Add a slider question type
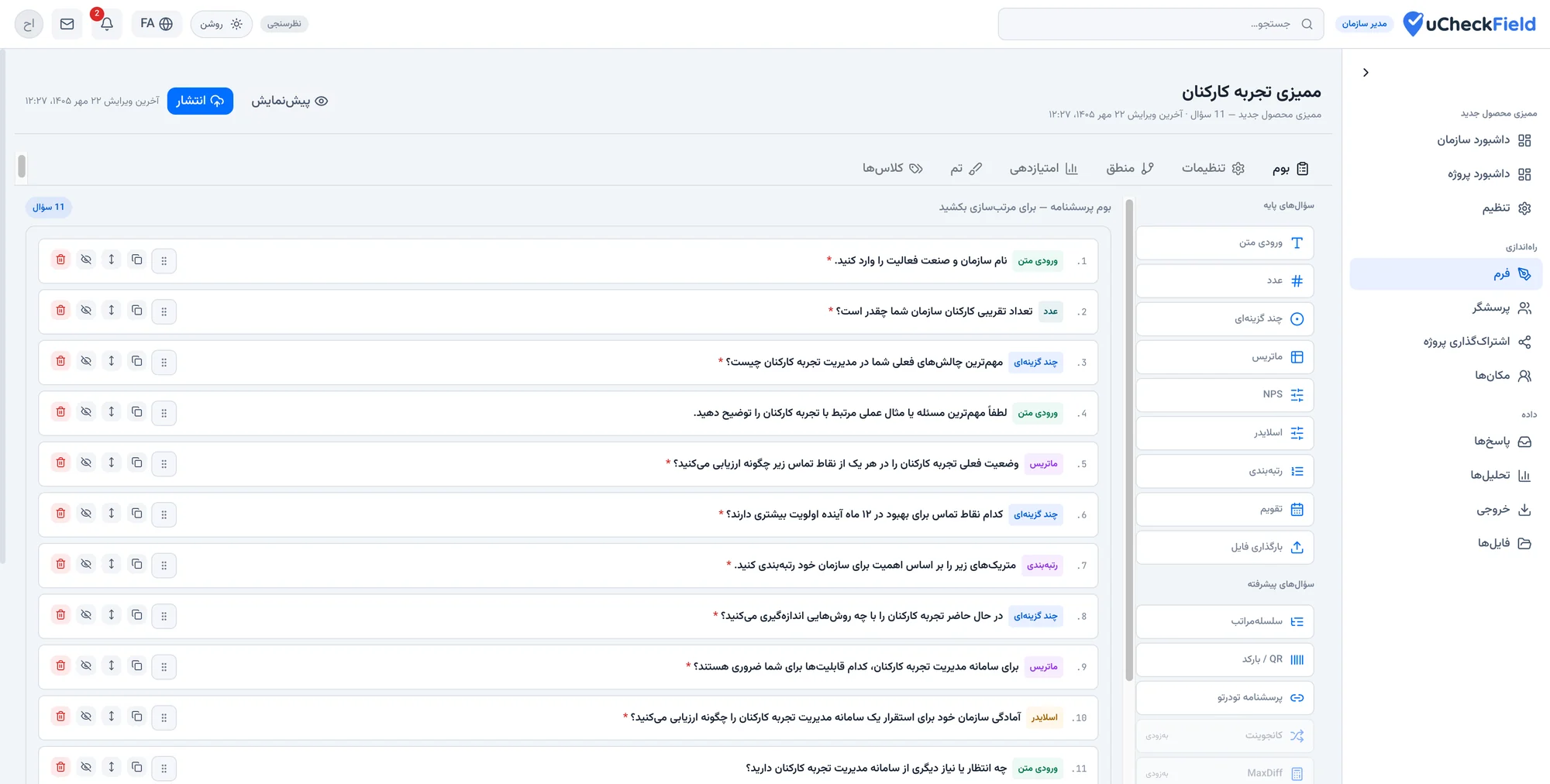1550x784 pixels. coord(1224,433)
